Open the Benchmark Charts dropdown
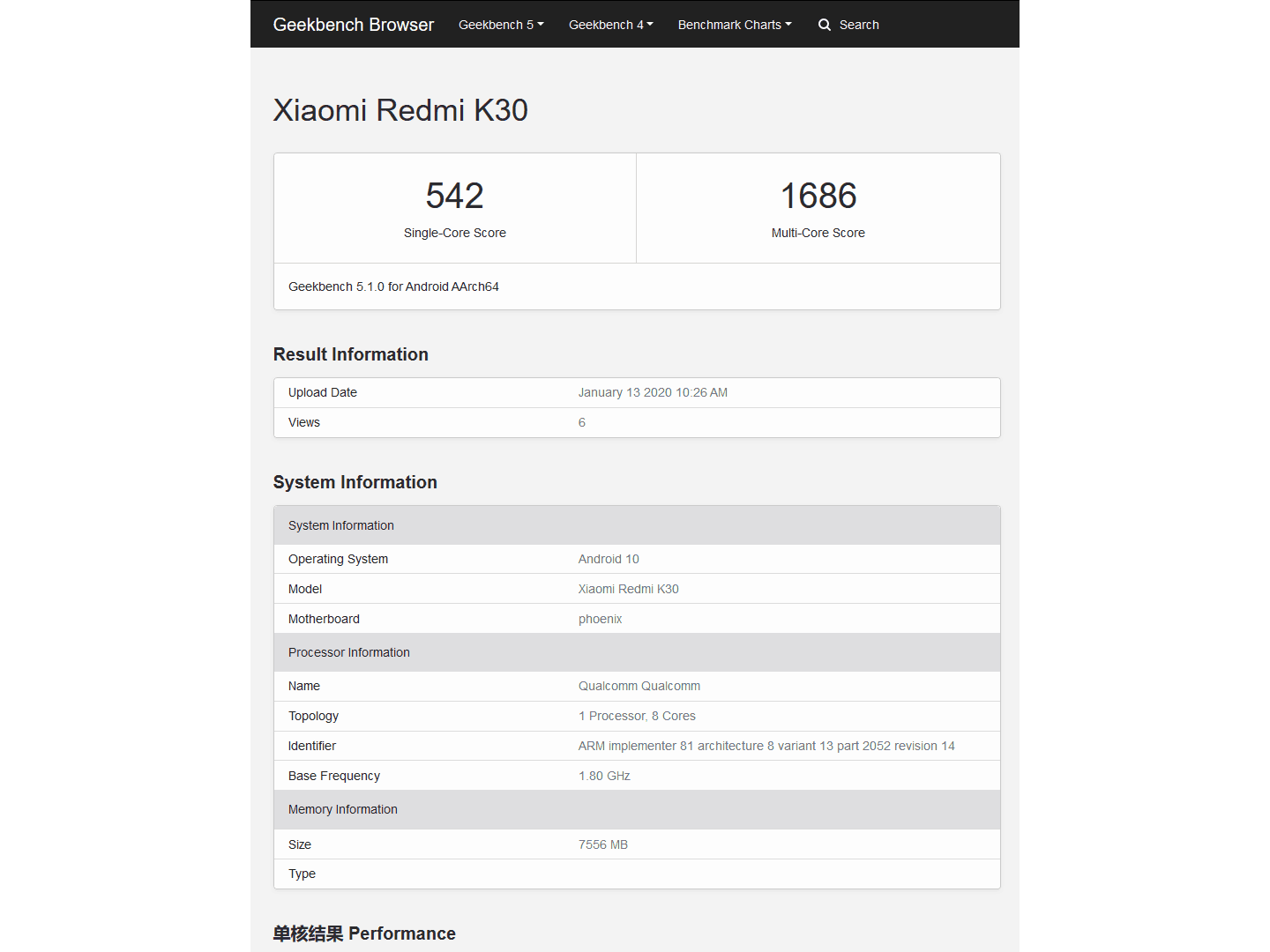 pyautogui.click(x=735, y=25)
